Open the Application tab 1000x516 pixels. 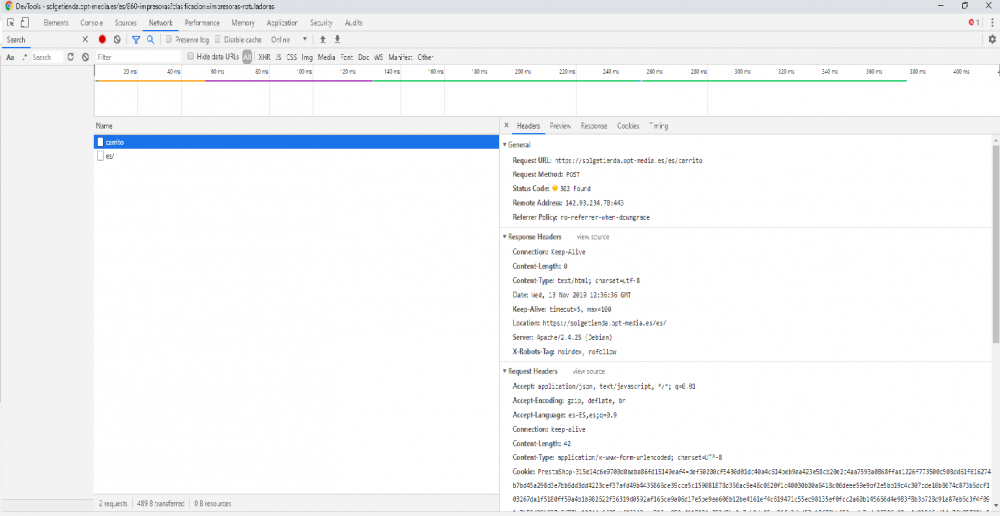(x=283, y=23)
